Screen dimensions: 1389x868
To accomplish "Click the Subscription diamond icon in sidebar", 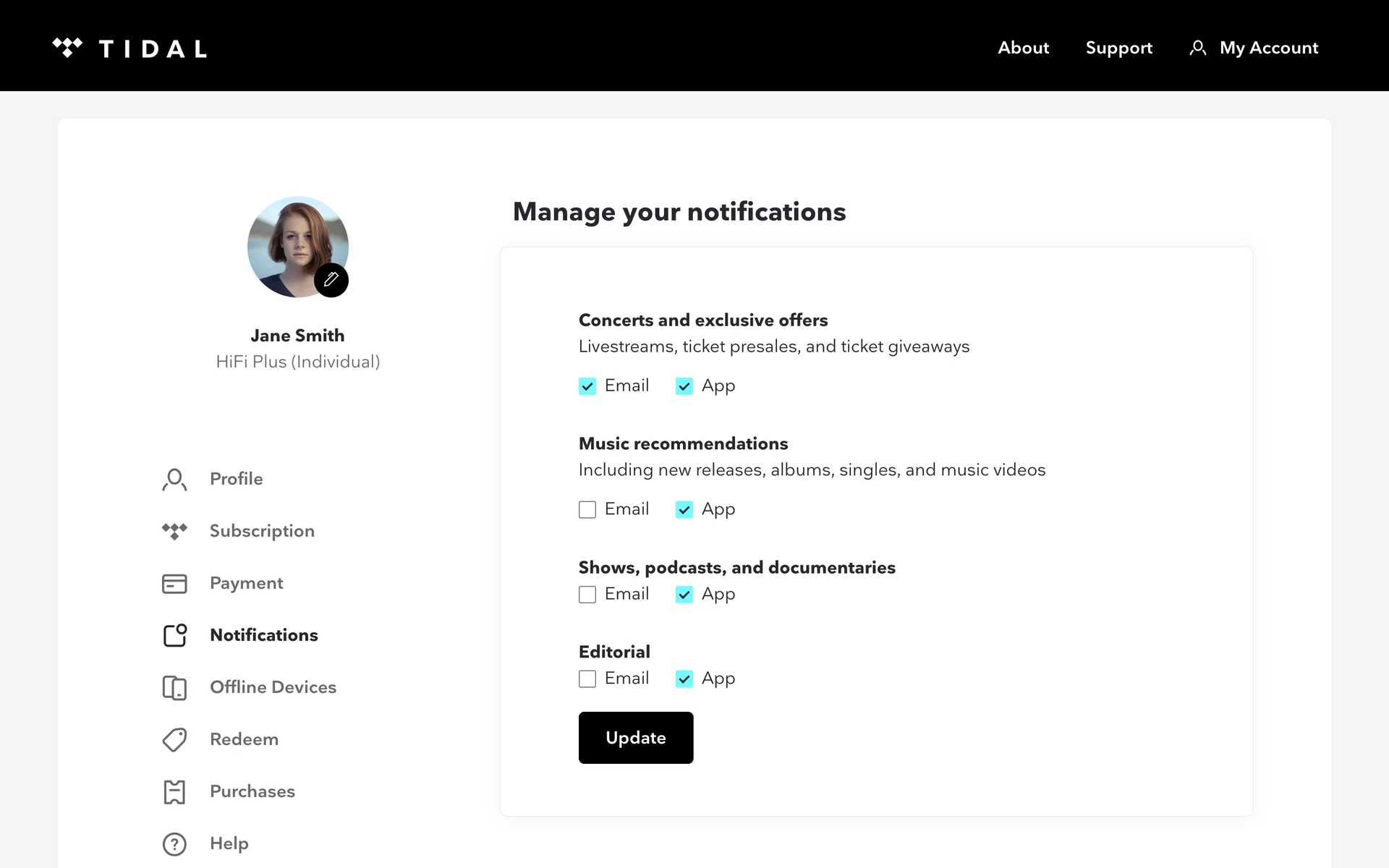I will [174, 531].
